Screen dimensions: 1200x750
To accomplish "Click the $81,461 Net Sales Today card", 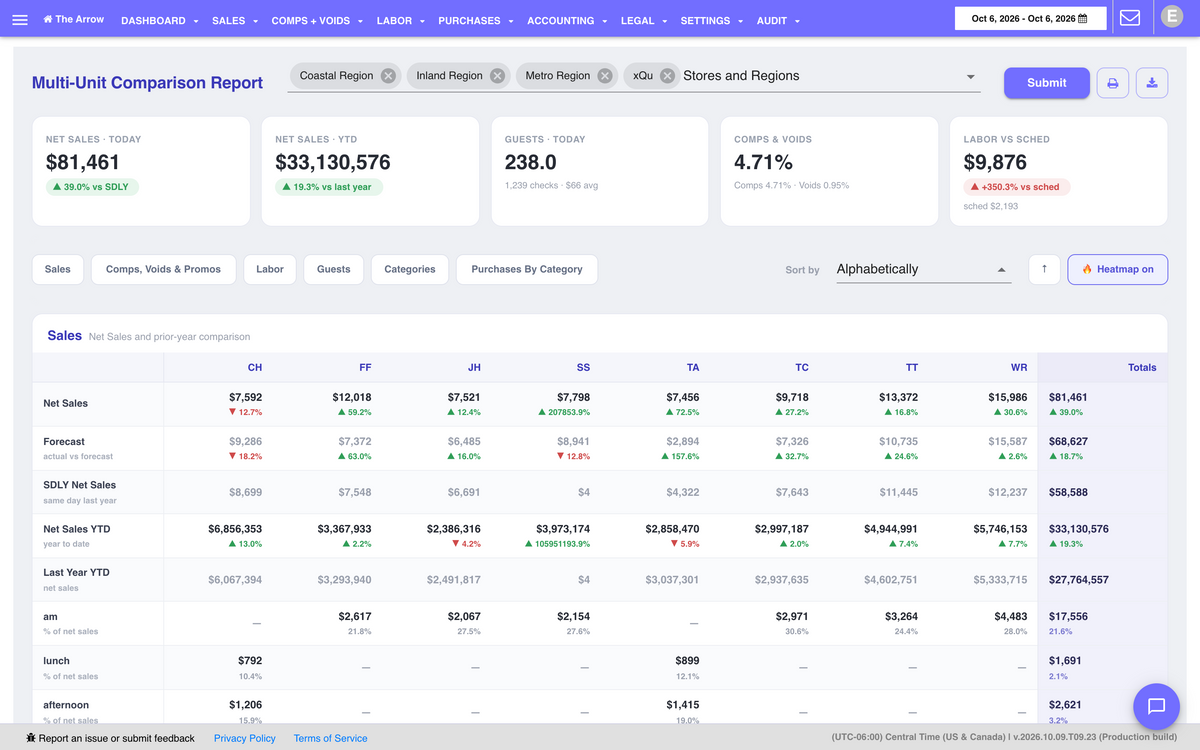I will (141, 171).
